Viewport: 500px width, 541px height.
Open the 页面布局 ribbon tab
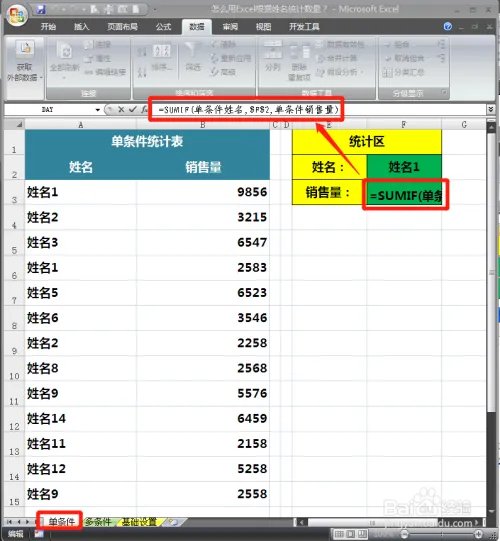122,27
